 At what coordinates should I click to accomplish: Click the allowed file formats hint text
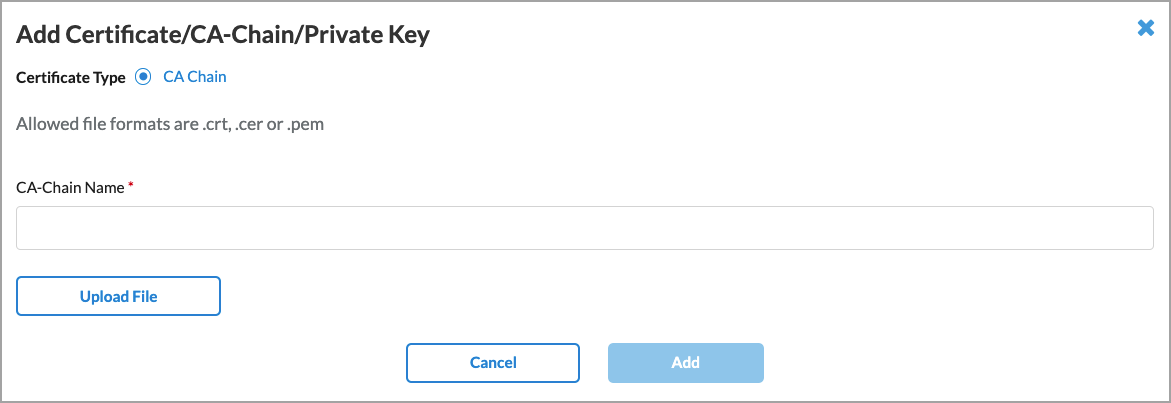[171, 125]
